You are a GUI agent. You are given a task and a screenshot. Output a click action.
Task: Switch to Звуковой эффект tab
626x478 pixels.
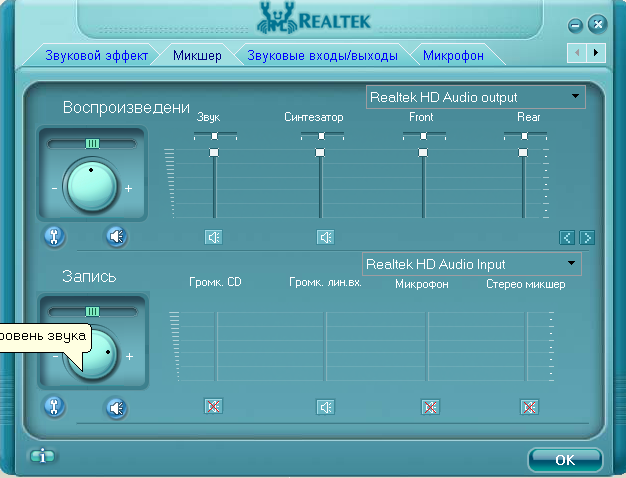click(96, 56)
